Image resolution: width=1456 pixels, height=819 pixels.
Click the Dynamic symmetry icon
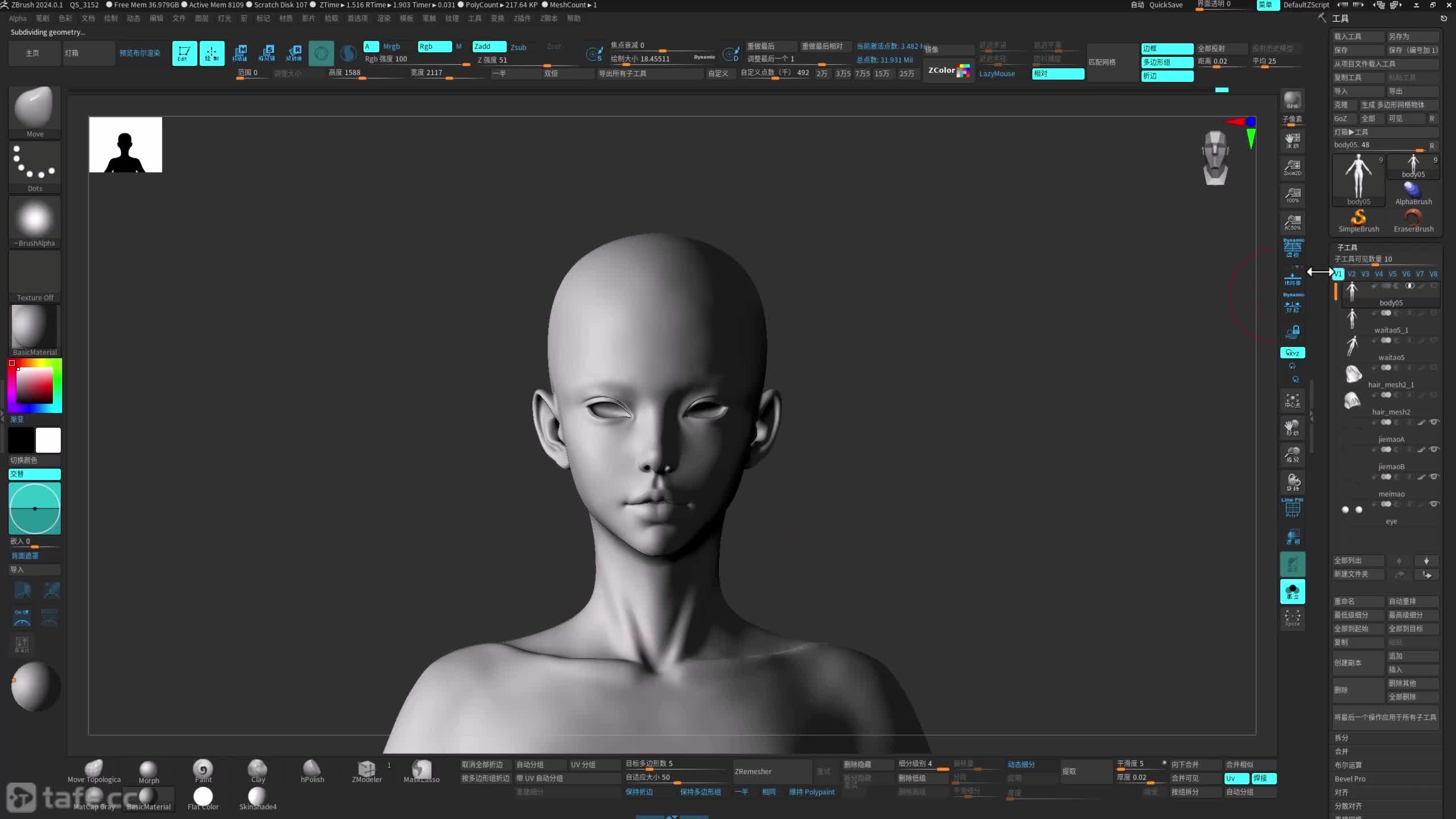tap(1292, 303)
